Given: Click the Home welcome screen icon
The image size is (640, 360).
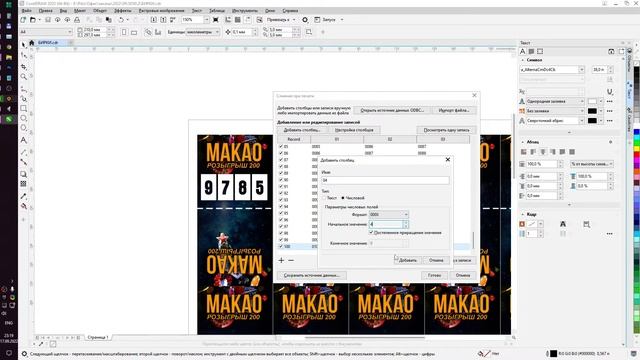Looking at the screenshot, I should click(31, 42).
